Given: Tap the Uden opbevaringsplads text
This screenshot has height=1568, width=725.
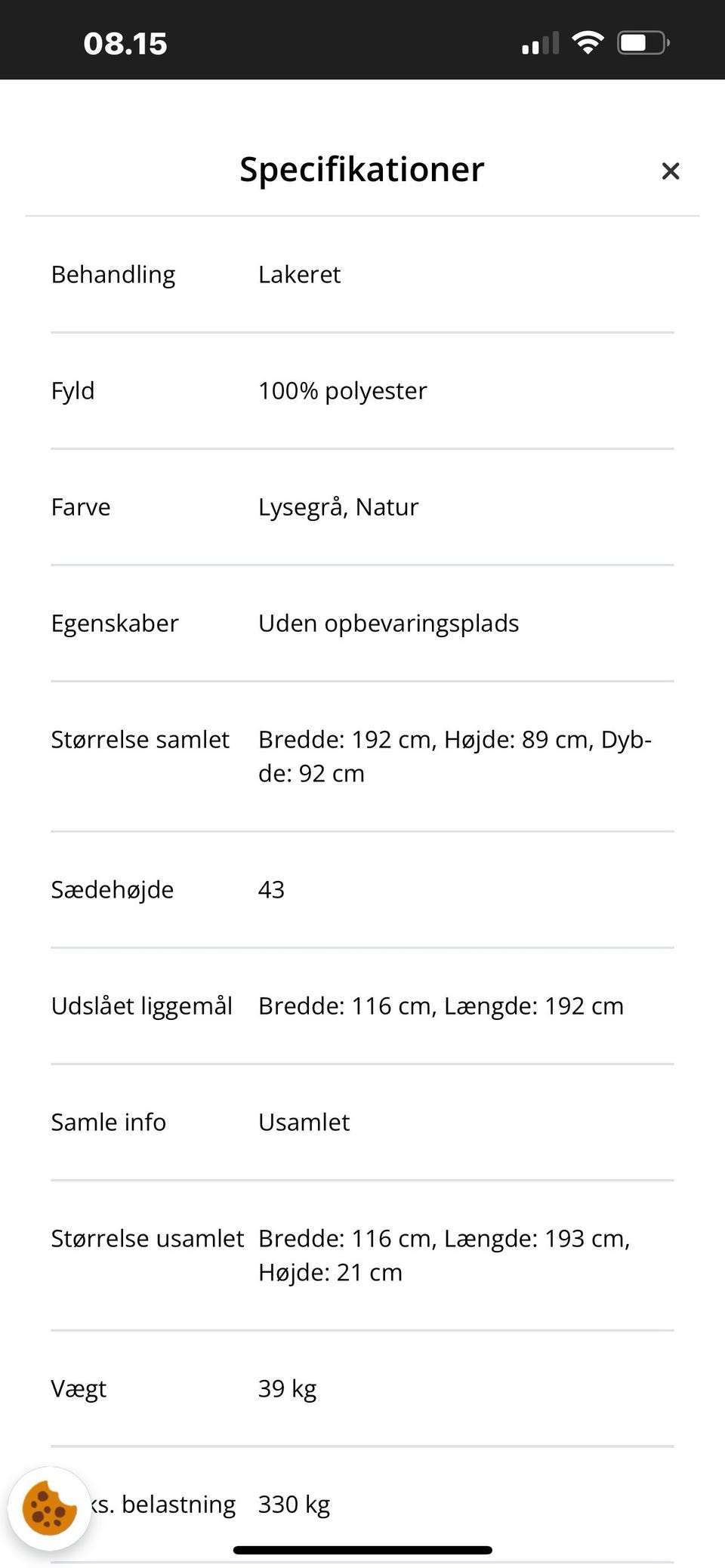Looking at the screenshot, I should pos(388,624).
